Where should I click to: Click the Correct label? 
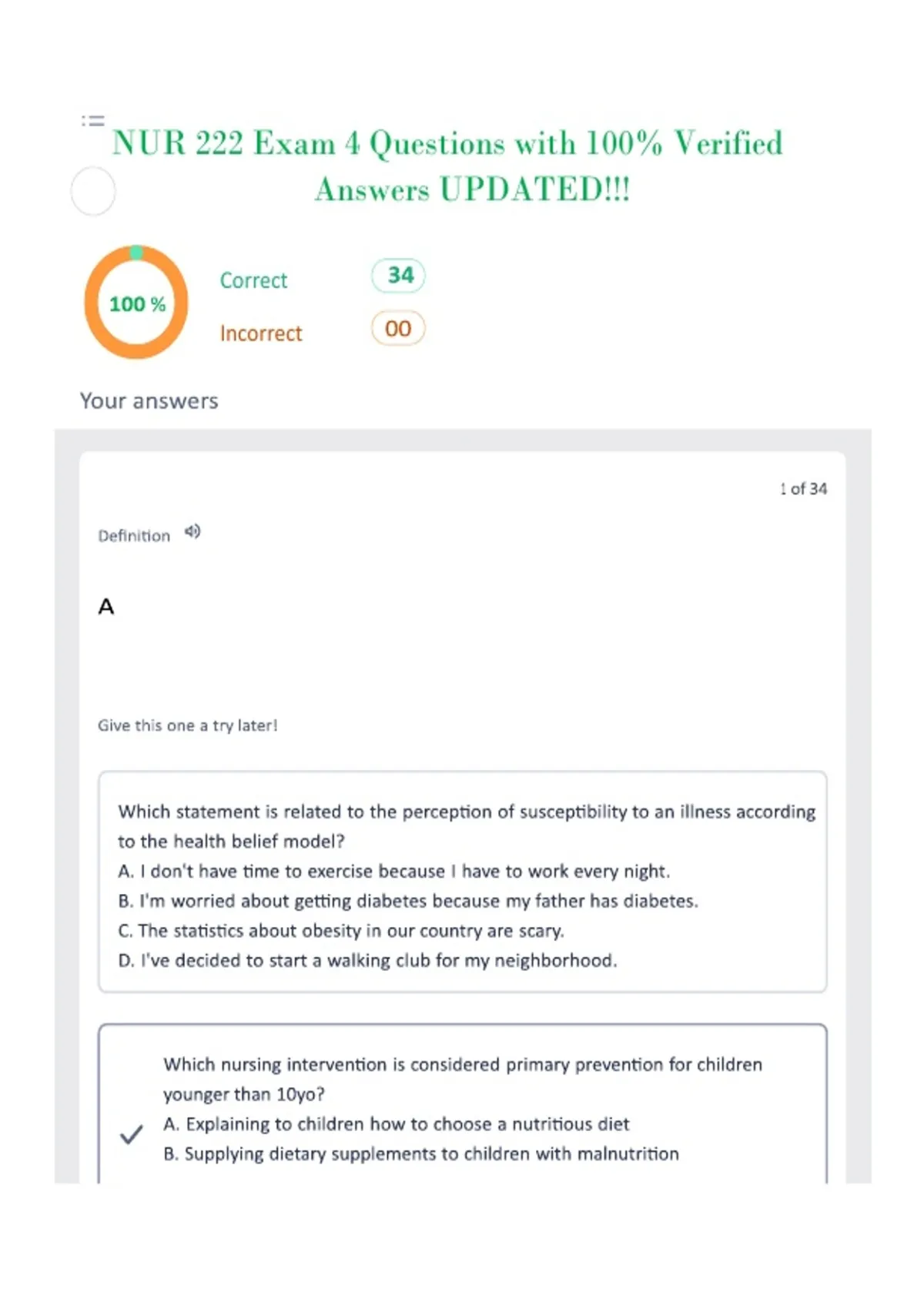[x=253, y=280]
